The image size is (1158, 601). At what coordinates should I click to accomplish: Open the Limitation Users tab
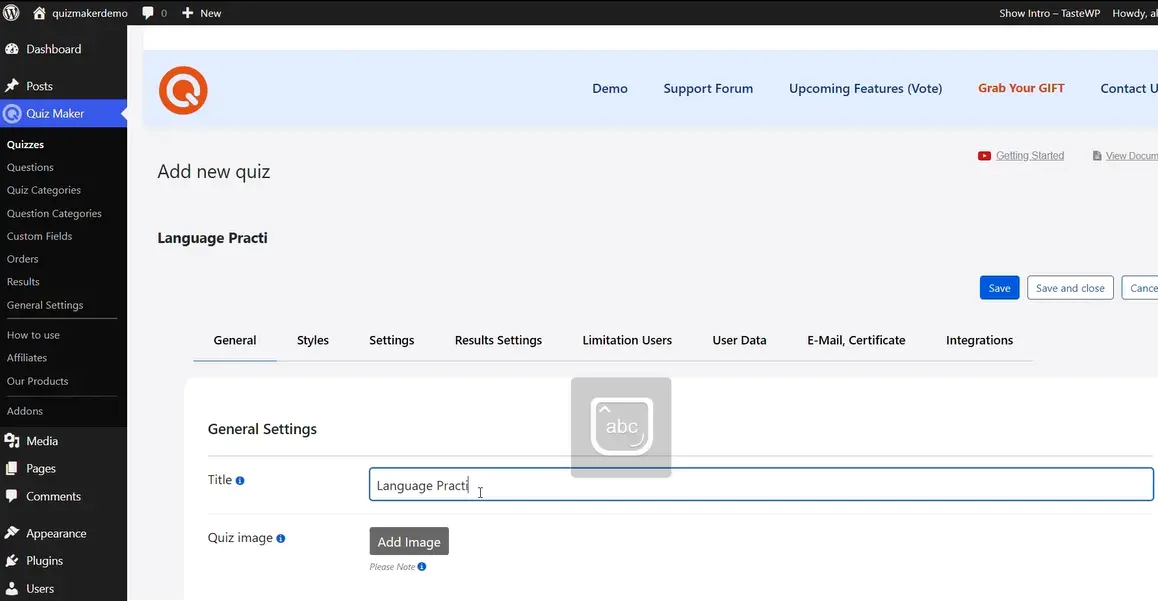tap(627, 340)
